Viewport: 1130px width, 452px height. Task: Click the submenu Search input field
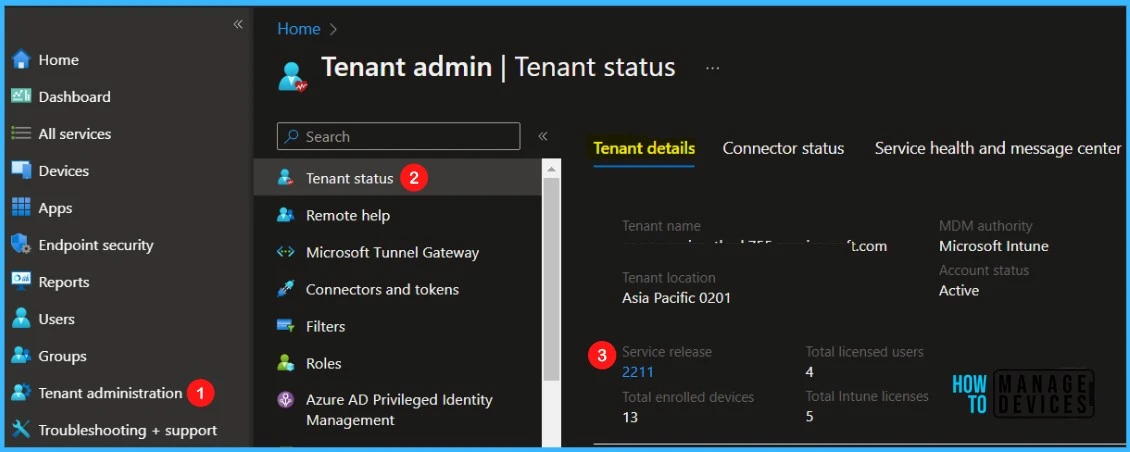[399, 136]
